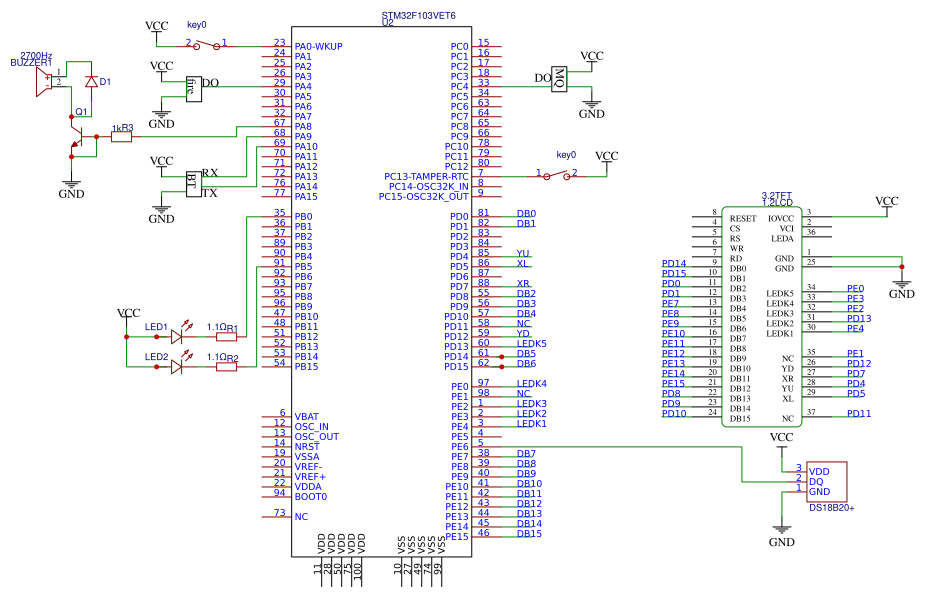Click the PD13 net label beside LEDK2 on LCD

pos(859,319)
